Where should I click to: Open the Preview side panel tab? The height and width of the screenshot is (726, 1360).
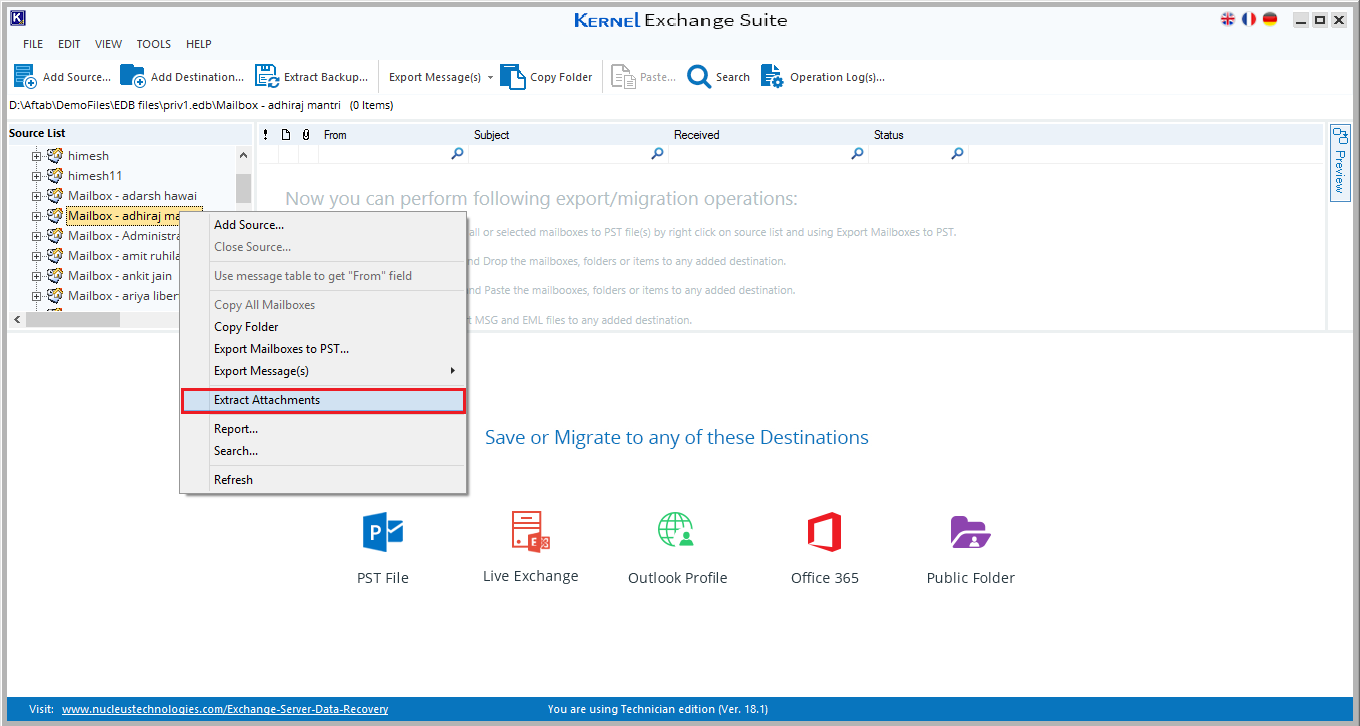1340,161
